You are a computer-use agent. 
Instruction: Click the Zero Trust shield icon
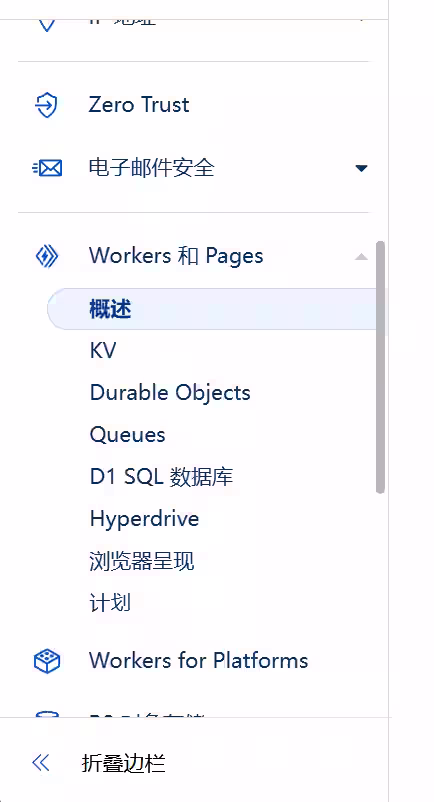click(x=47, y=105)
